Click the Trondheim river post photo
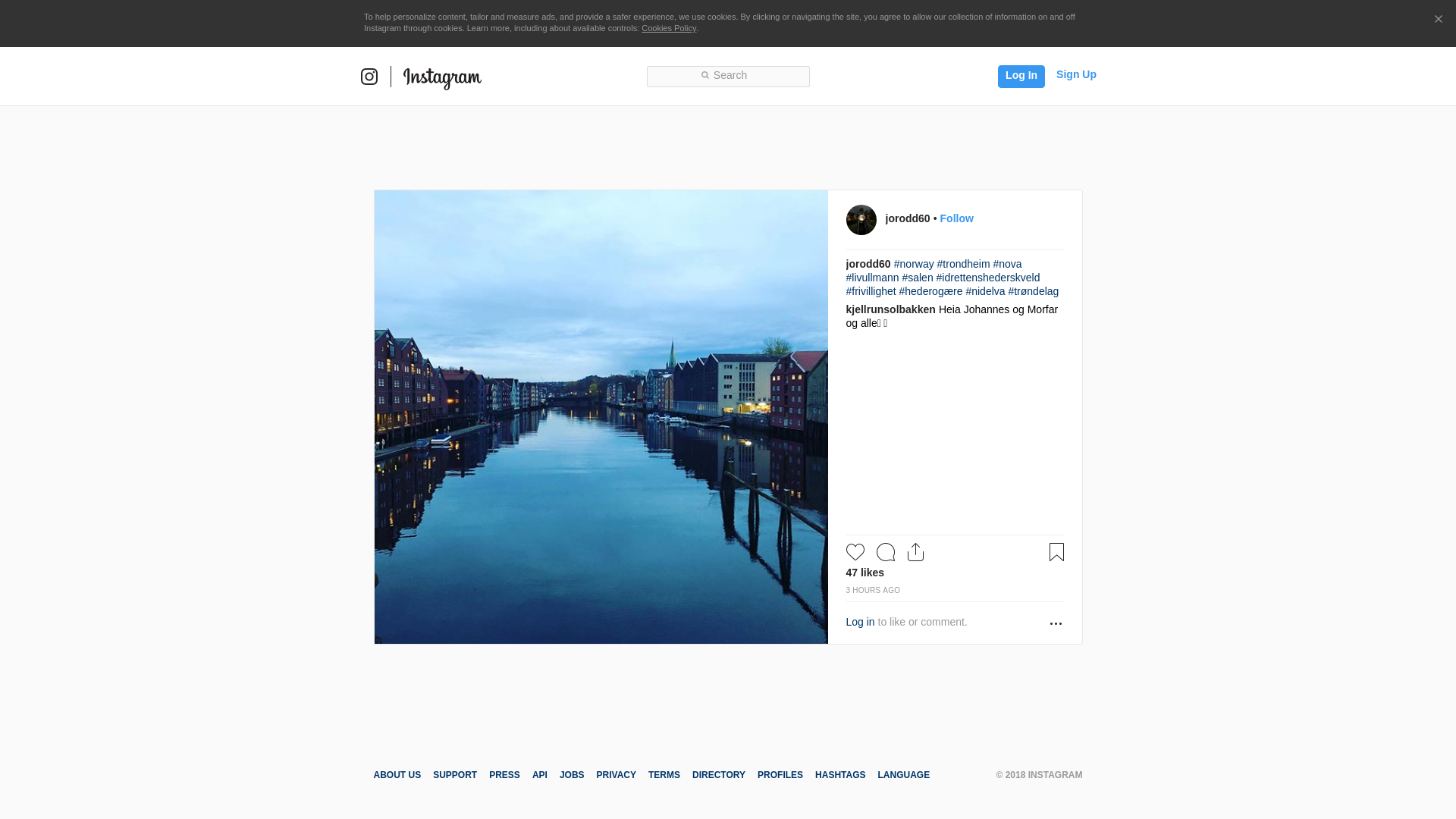Image resolution: width=1456 pixels, height=819 pixels. (601, 417)
